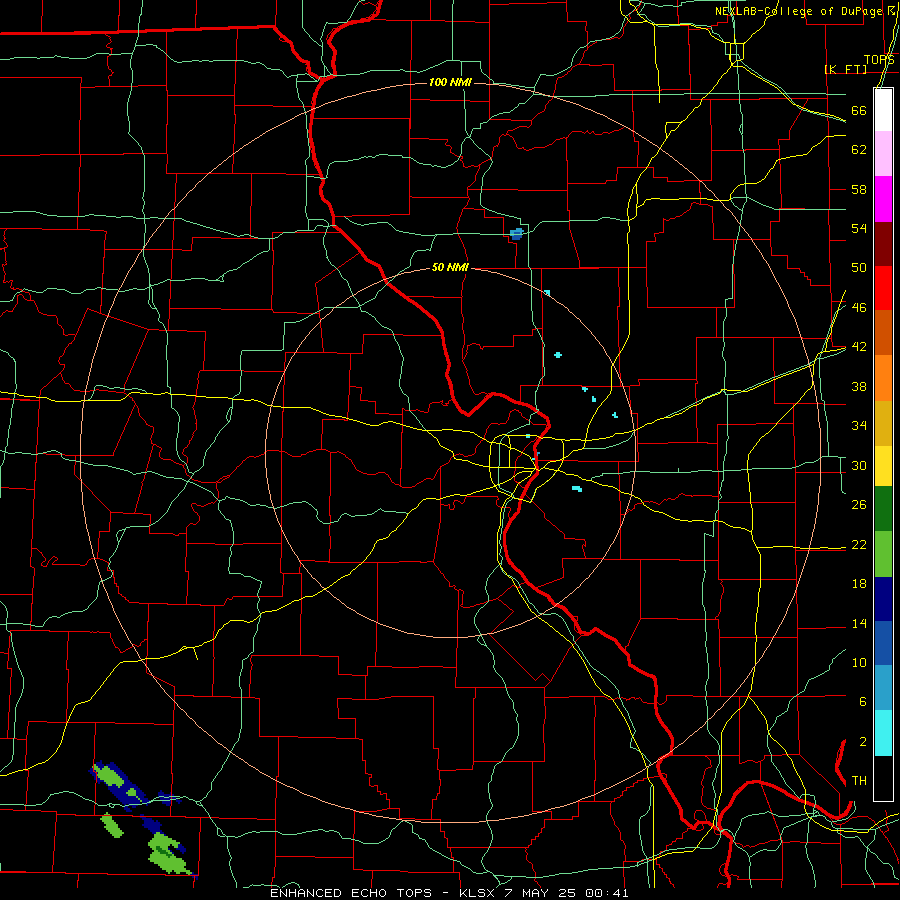900x900 pixels.
Task: Click the '50 NMI' range ring label
Action: [x=450, y=267]
